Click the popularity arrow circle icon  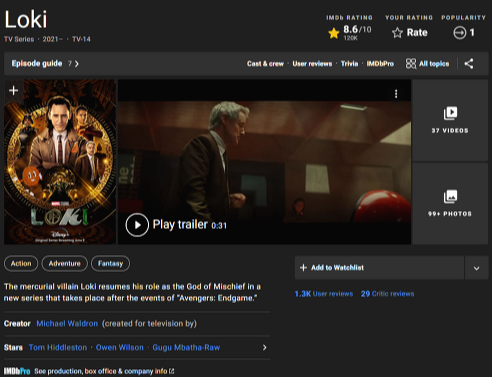[x=460, y=33]
